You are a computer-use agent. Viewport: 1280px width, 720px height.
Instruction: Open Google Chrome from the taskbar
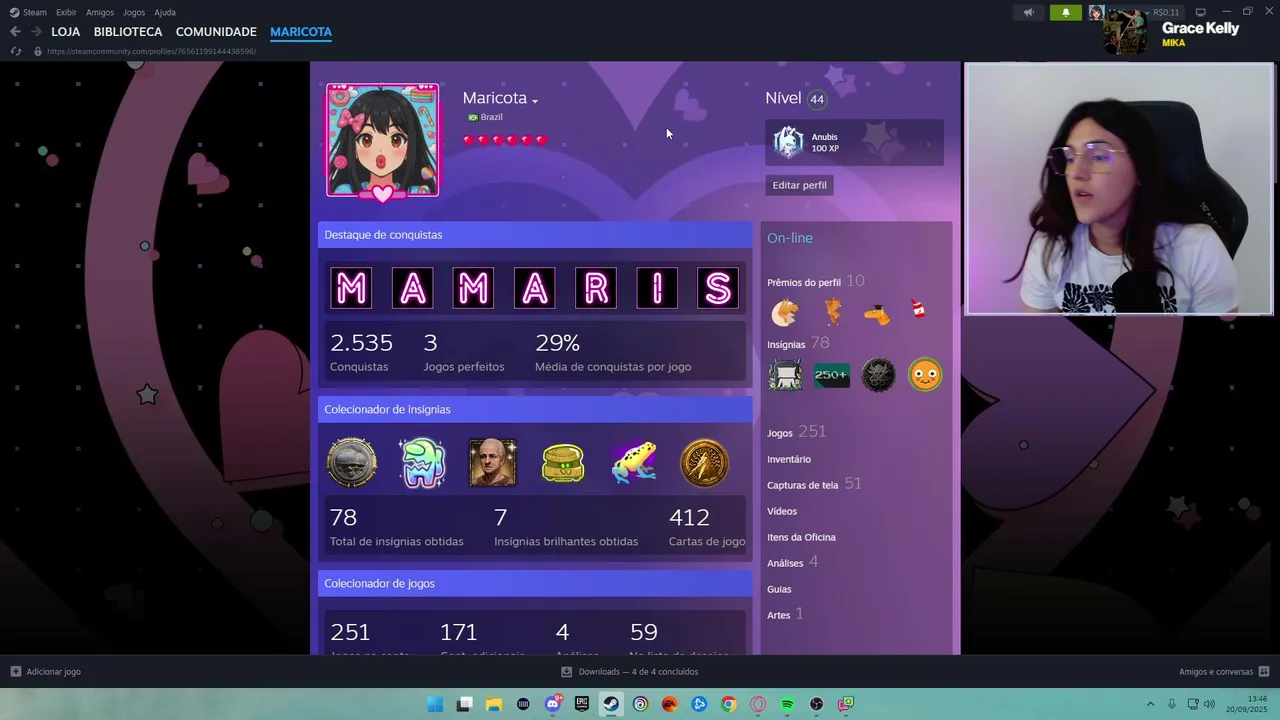pyautogui.click(x=729, y=704)
